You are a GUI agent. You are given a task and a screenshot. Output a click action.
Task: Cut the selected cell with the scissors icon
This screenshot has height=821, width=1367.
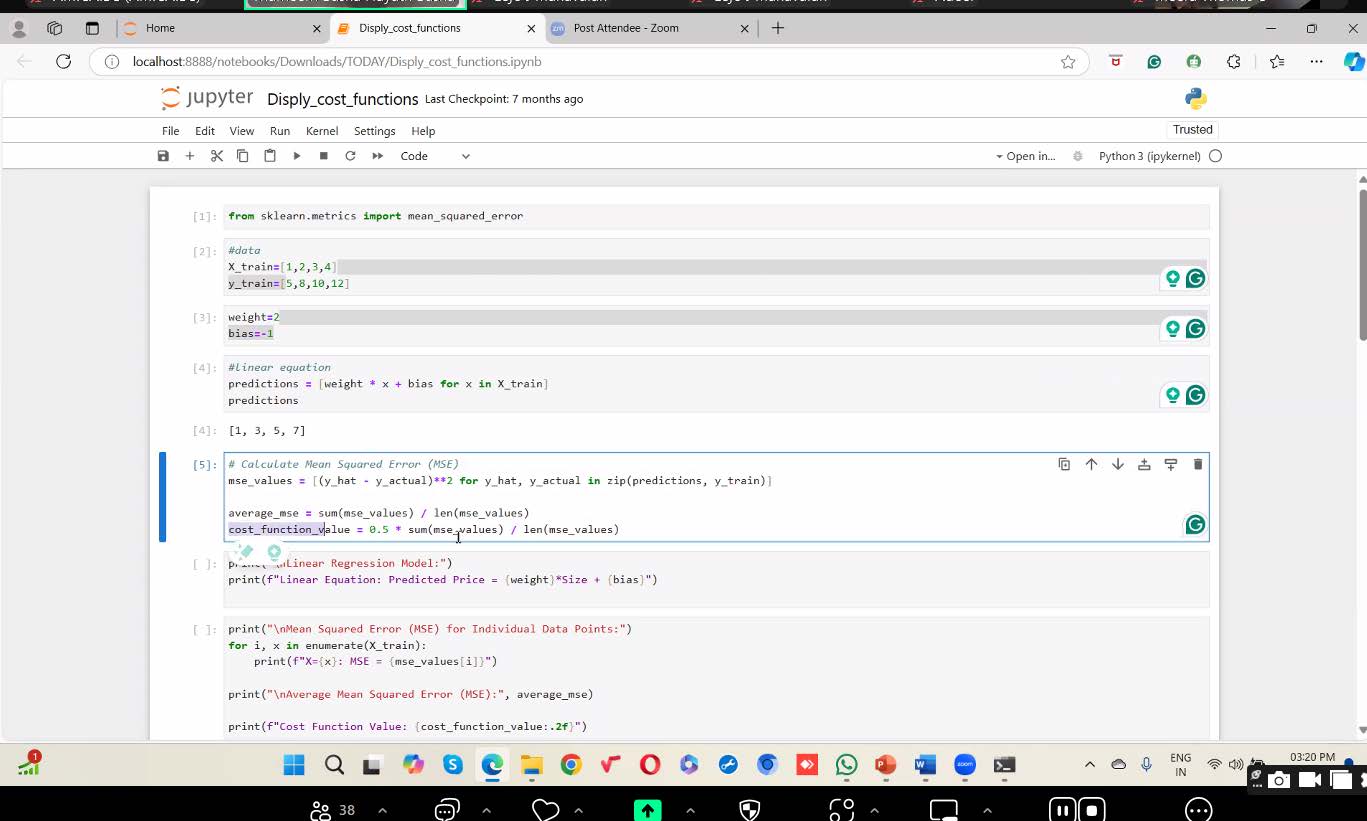(x=216, y=156)
